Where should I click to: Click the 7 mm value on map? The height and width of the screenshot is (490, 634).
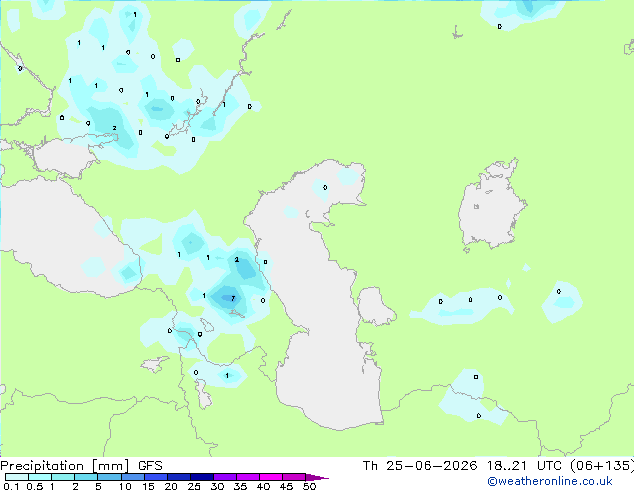click(233, 298)
